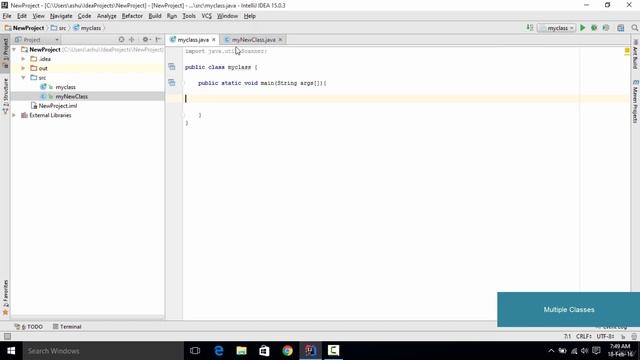Open Google Chrome from the taskbar
The height and width of the screenshot is (360, 640).
coord(287,351)
